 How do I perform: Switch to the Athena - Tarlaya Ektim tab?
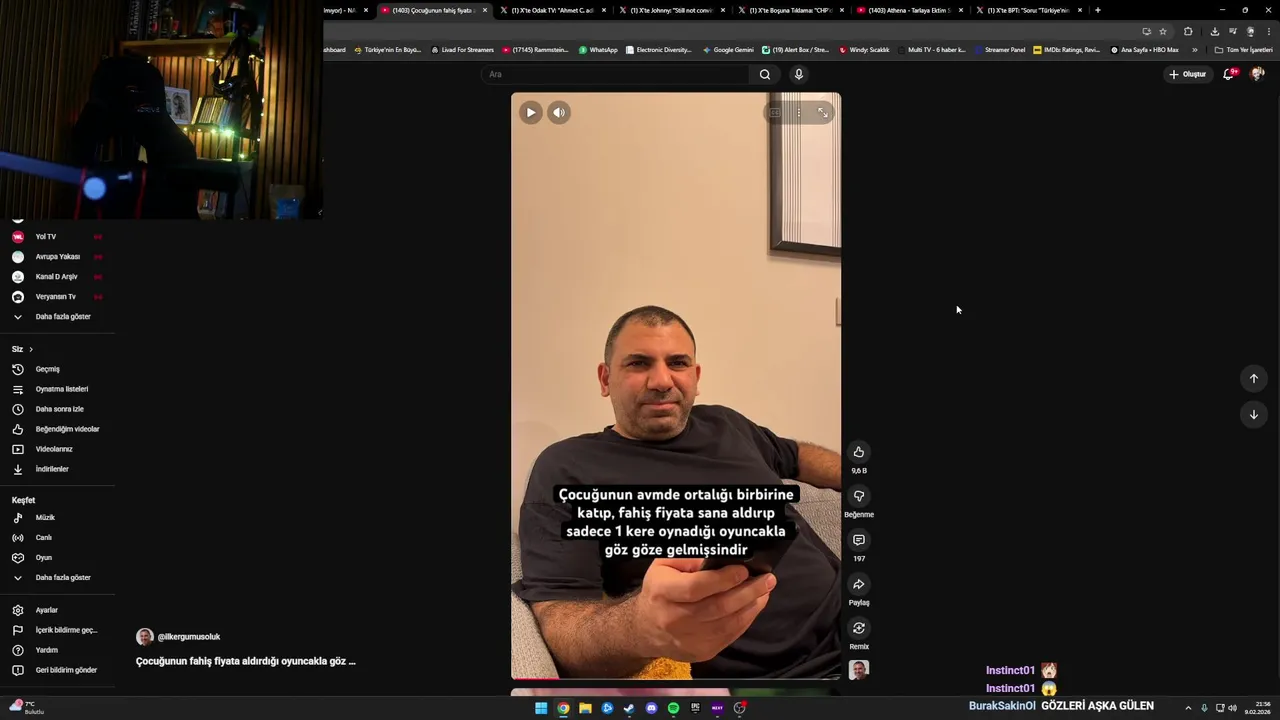pos(910,10)
